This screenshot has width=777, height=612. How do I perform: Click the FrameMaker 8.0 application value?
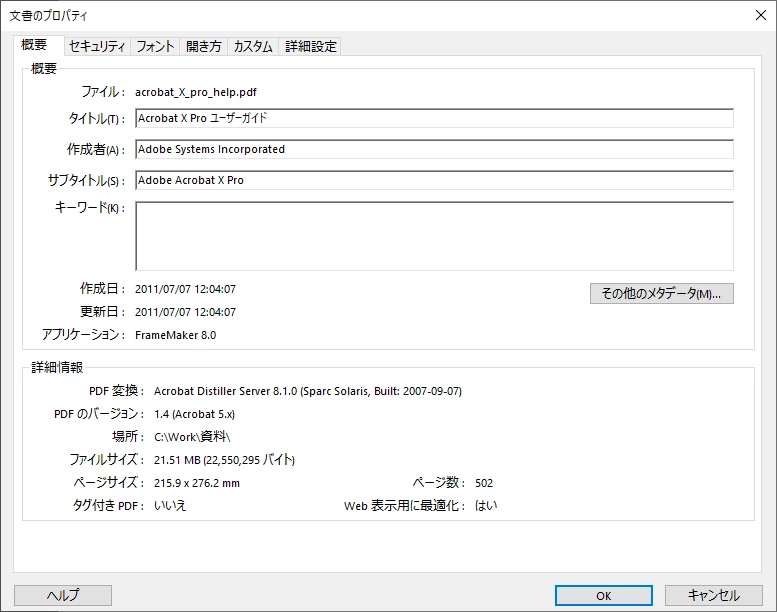click(x=175, y=335)
